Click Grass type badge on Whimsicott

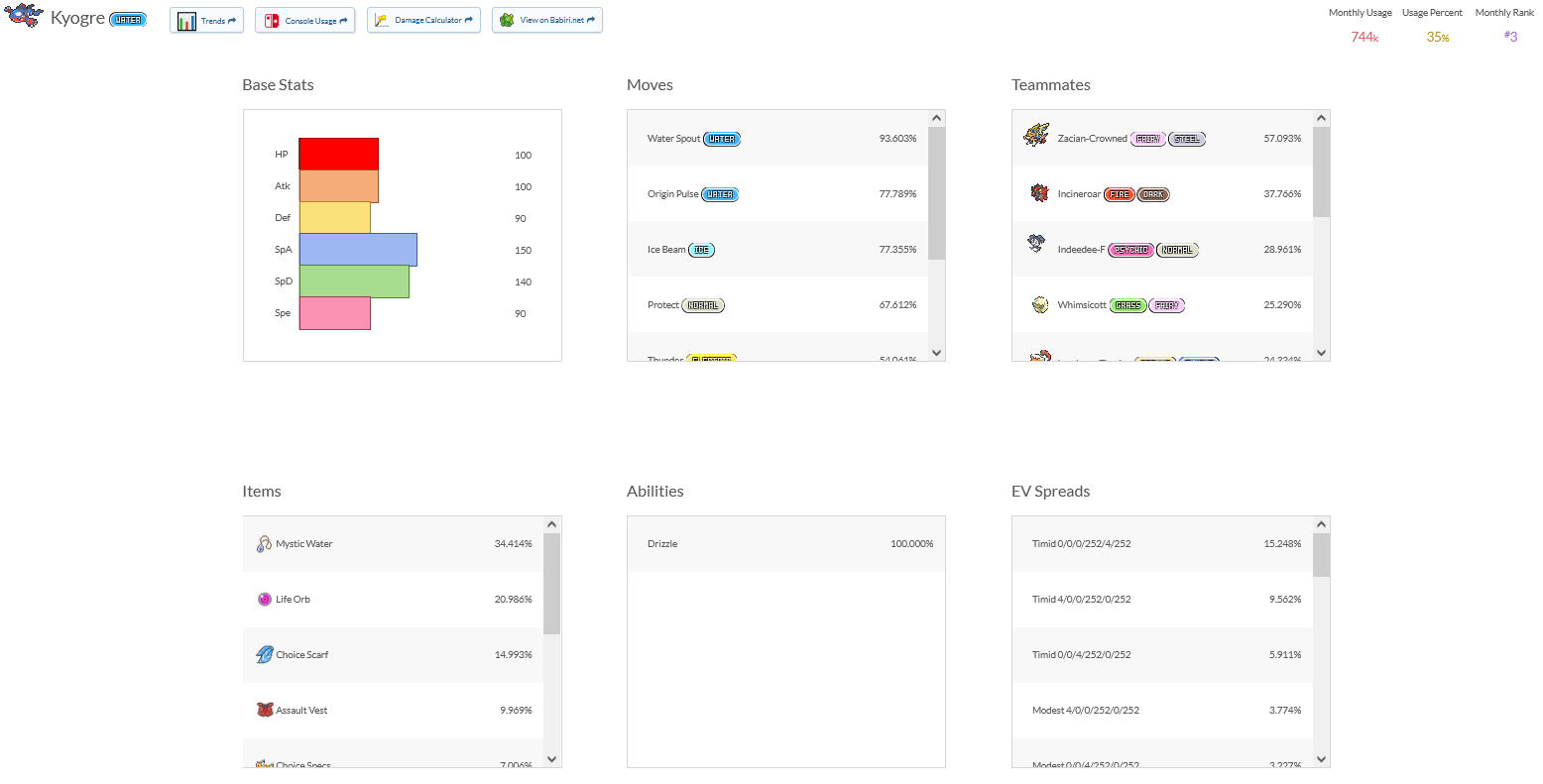pyautogui.click(x=1128, y=305)
